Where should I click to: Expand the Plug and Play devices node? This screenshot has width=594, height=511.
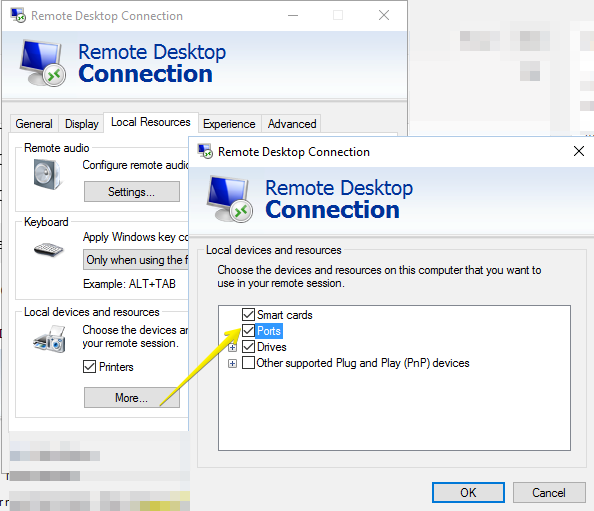tap(232, 364)
